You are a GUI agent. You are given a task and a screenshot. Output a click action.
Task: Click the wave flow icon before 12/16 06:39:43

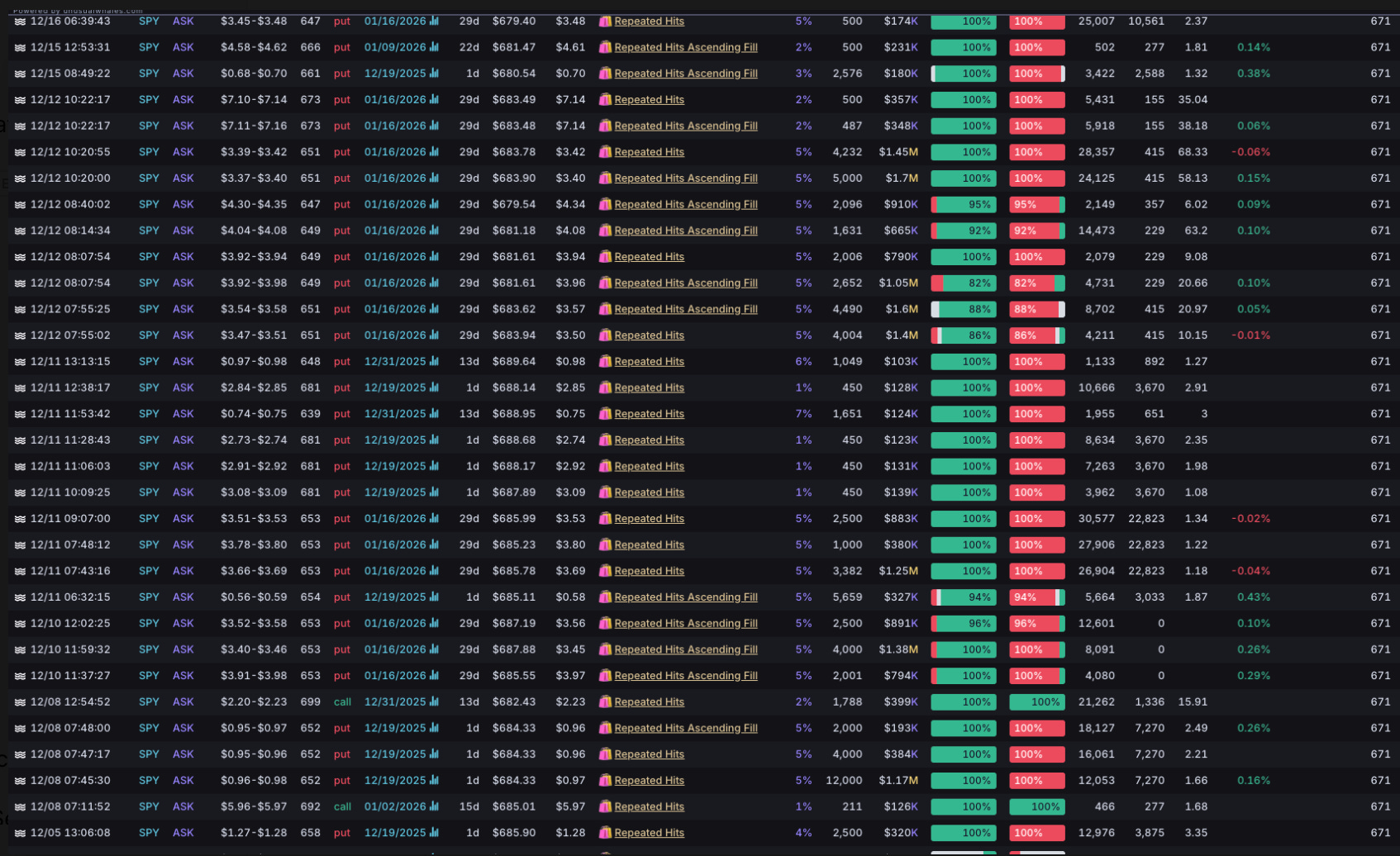pos(20,21)
